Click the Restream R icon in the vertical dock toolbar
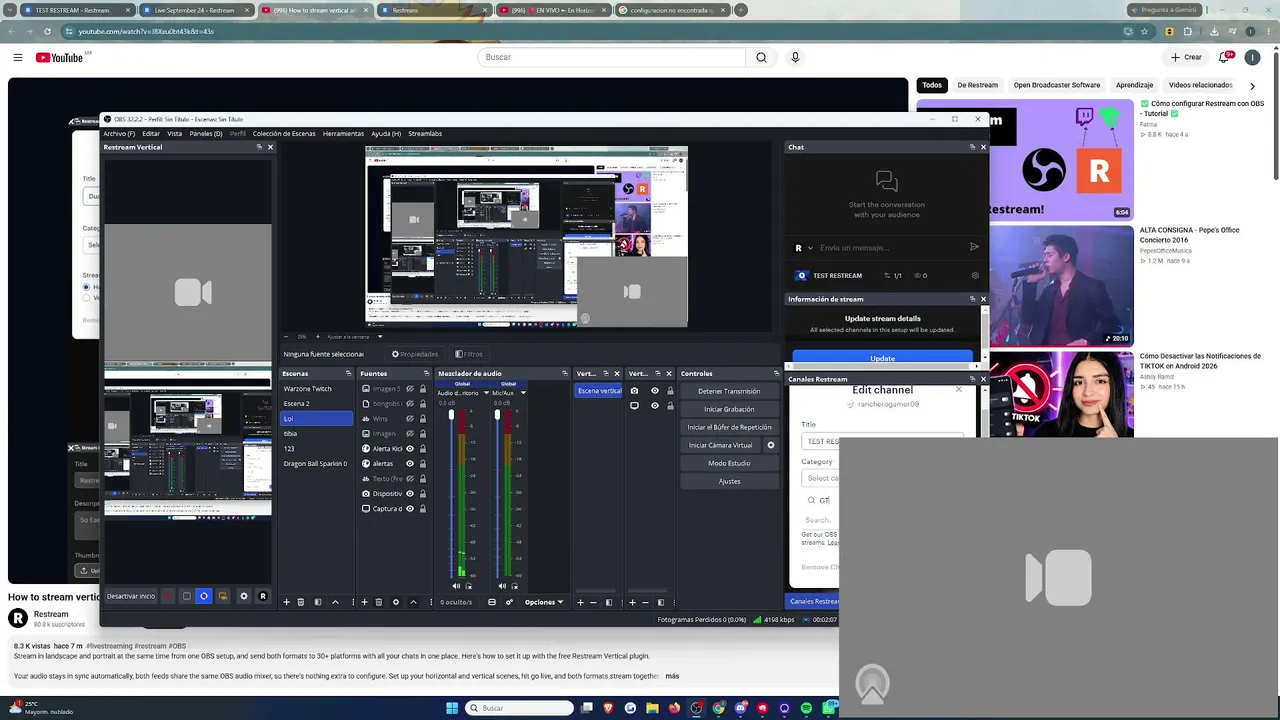 (263, 596)
